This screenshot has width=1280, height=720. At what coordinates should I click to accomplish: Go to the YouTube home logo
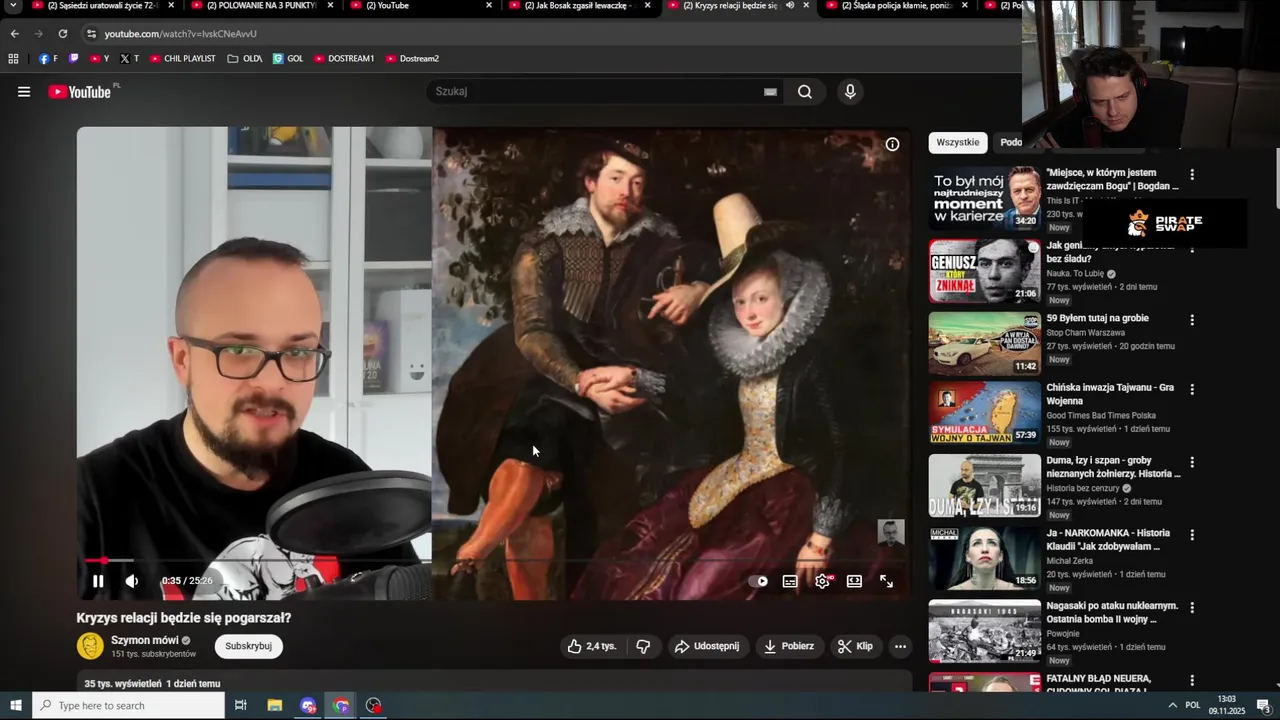click(x=82, y=92)
